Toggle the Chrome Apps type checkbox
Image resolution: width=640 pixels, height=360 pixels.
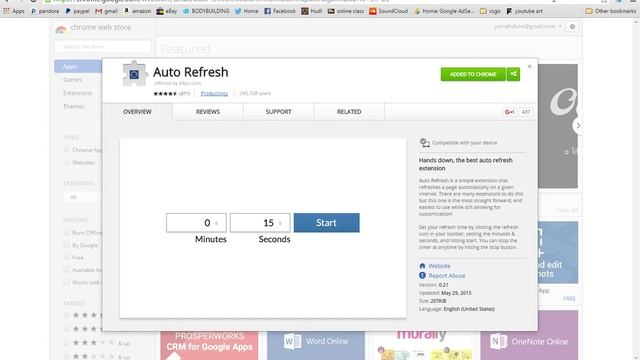click(x=67, y=149)
